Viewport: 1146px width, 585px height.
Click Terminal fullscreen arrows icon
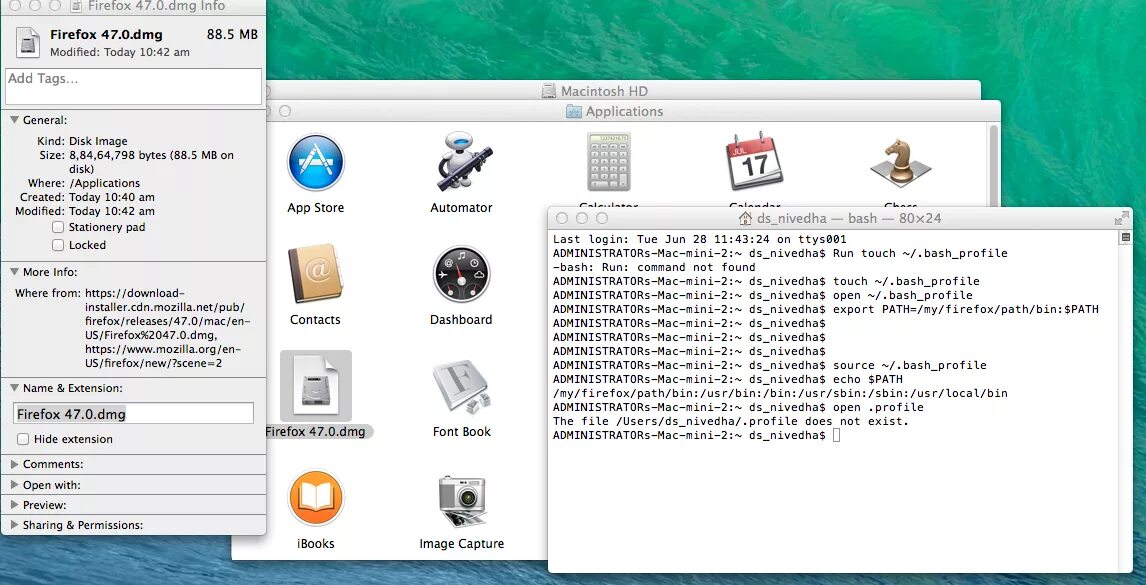(x=1121, y=219)
